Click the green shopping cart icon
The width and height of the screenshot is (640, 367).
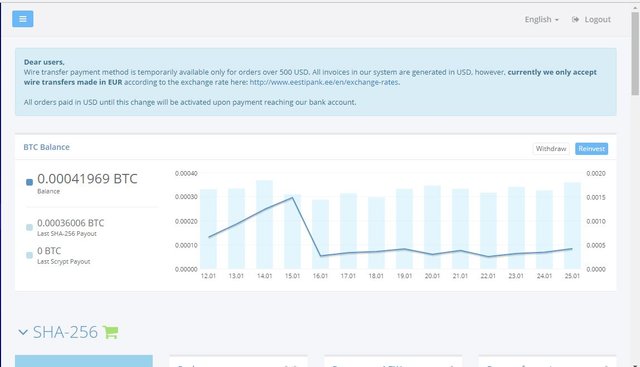click(111, 332)
